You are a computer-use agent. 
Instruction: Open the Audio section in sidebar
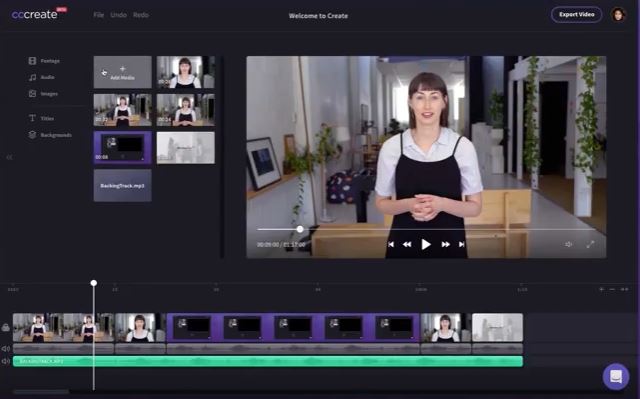point(42,77)
